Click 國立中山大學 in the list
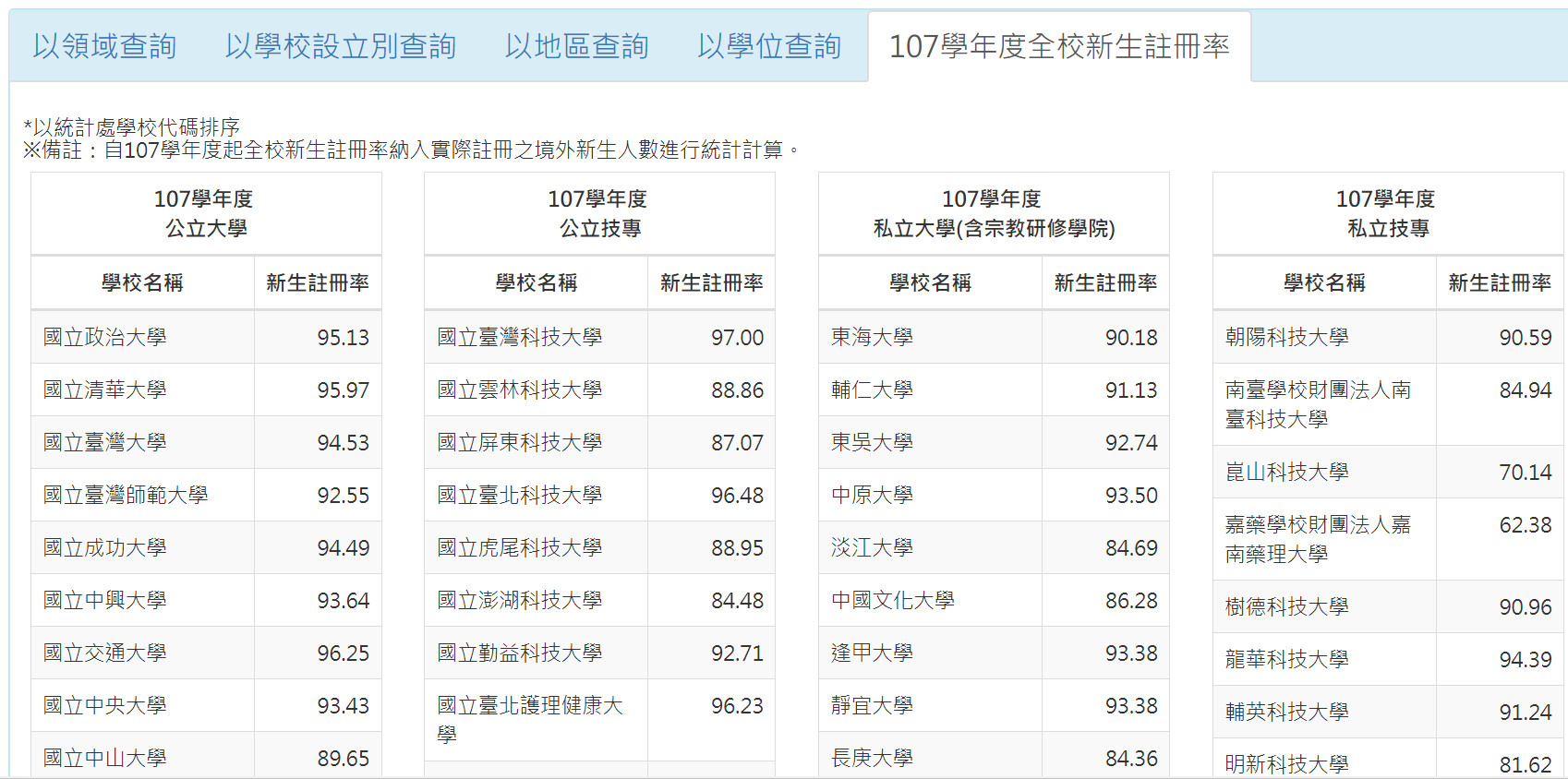The width and height of the screenshot is (1568, 779). pyautogui.click(x=105, y=758)
